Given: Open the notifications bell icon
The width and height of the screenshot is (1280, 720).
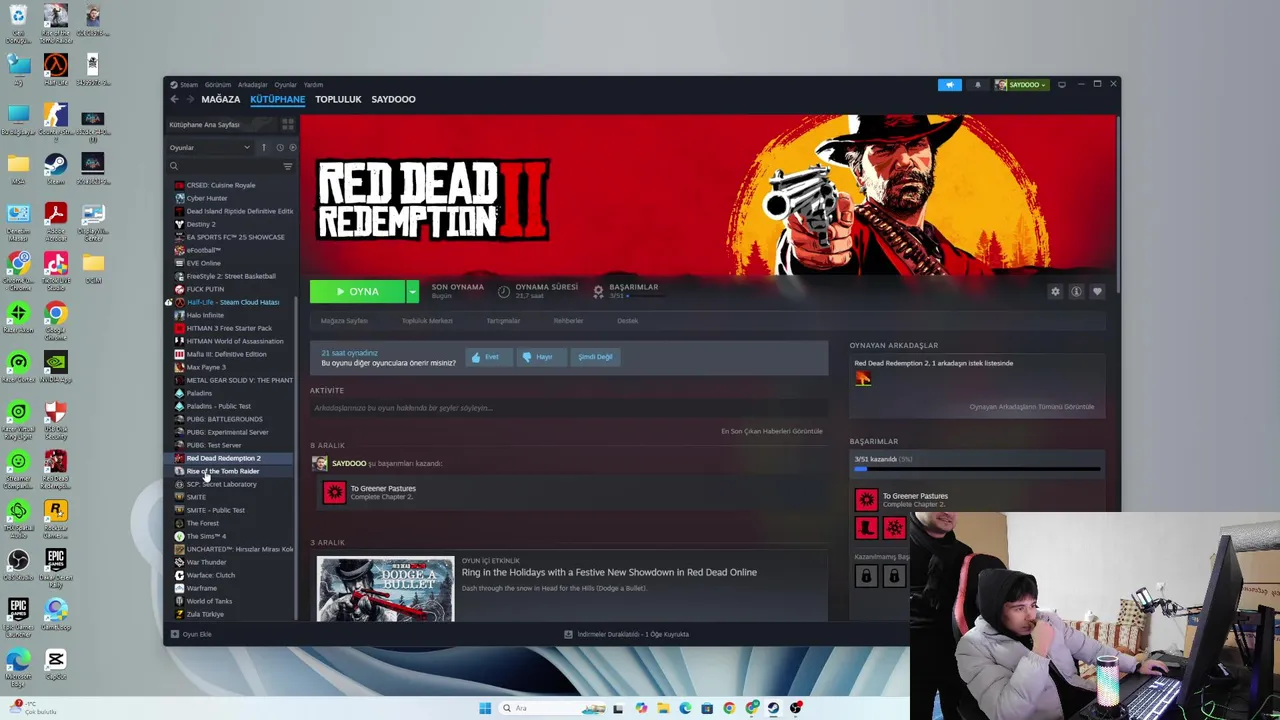Looking at the screenshot, I should tap(977, 85).
